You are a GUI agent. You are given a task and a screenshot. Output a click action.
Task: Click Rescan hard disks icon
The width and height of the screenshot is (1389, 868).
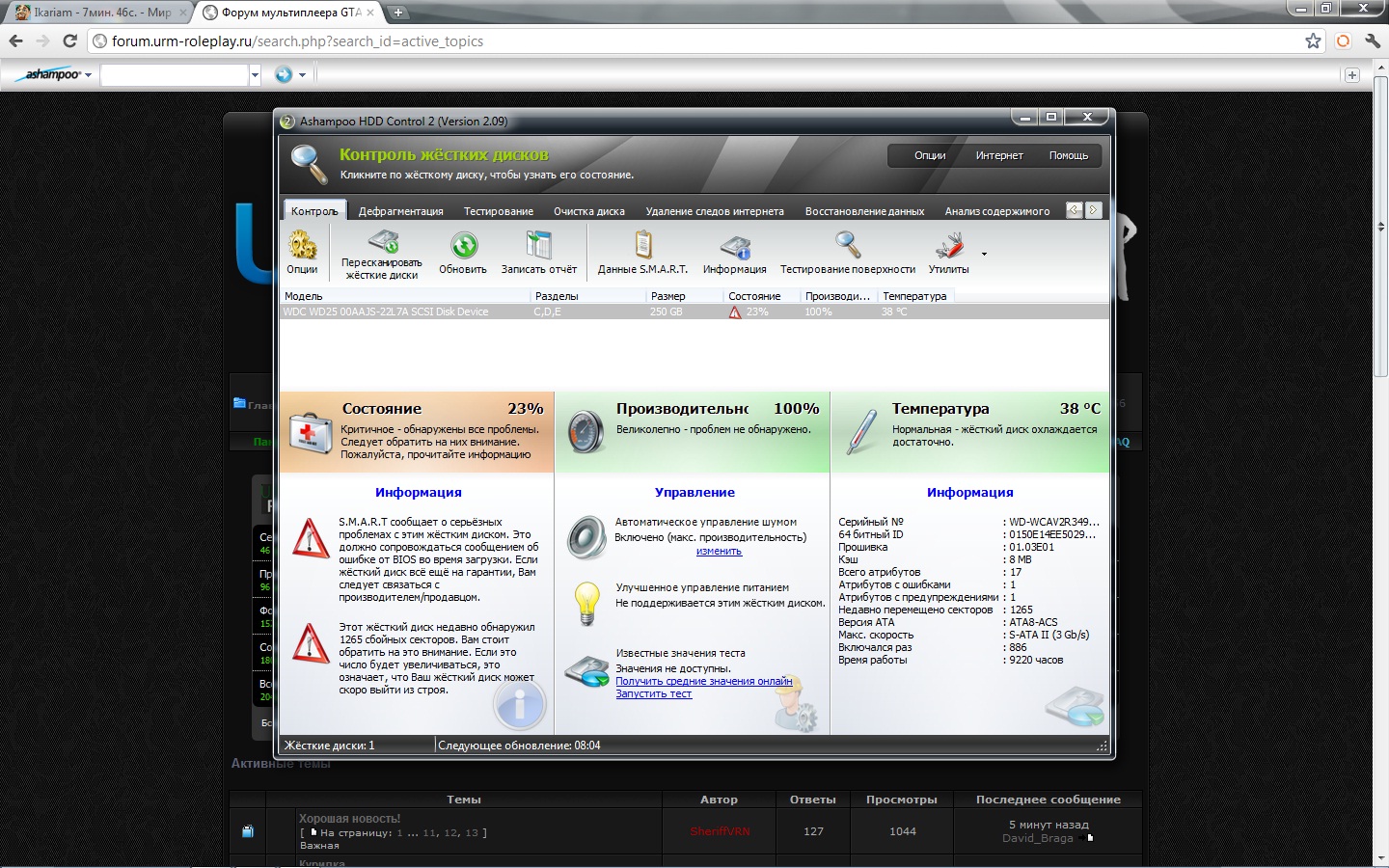click(x=382, y=243)
